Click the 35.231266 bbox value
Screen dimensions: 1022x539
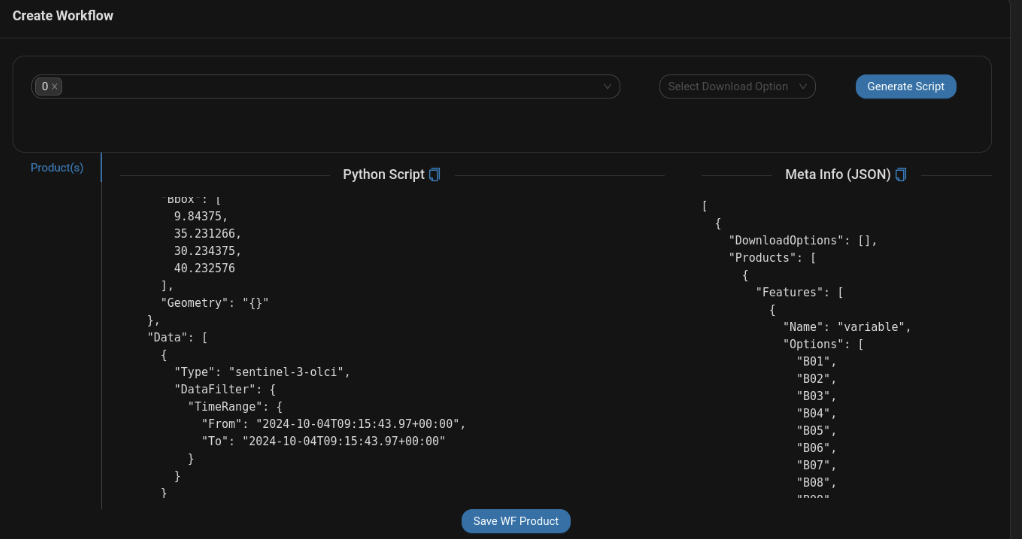tap(207, 233)
